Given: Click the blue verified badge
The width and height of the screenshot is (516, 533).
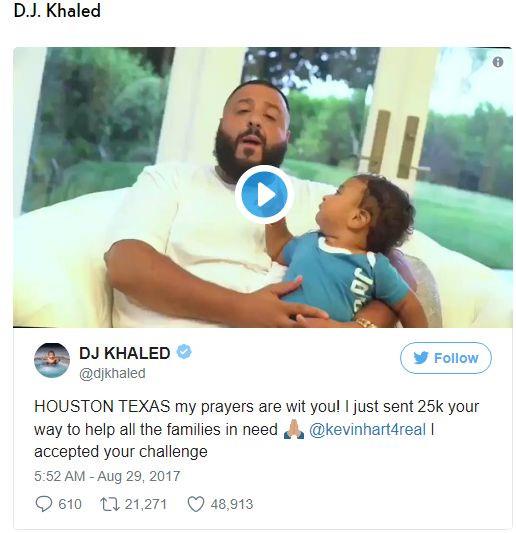Looking at the screenshot, I should point(184,351).
